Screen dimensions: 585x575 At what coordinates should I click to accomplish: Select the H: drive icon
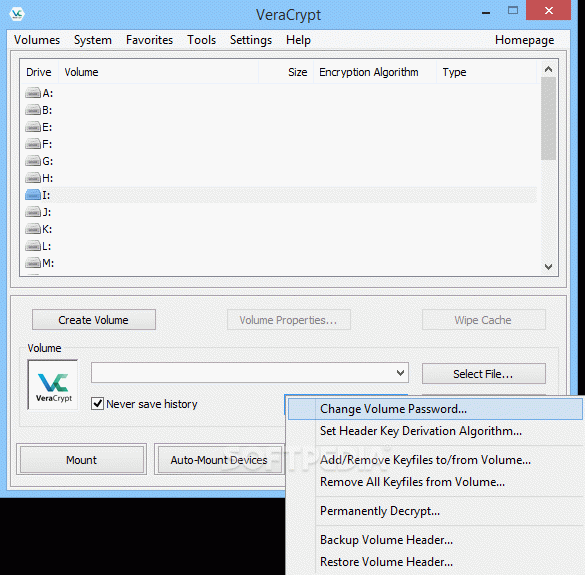(33, 178)
